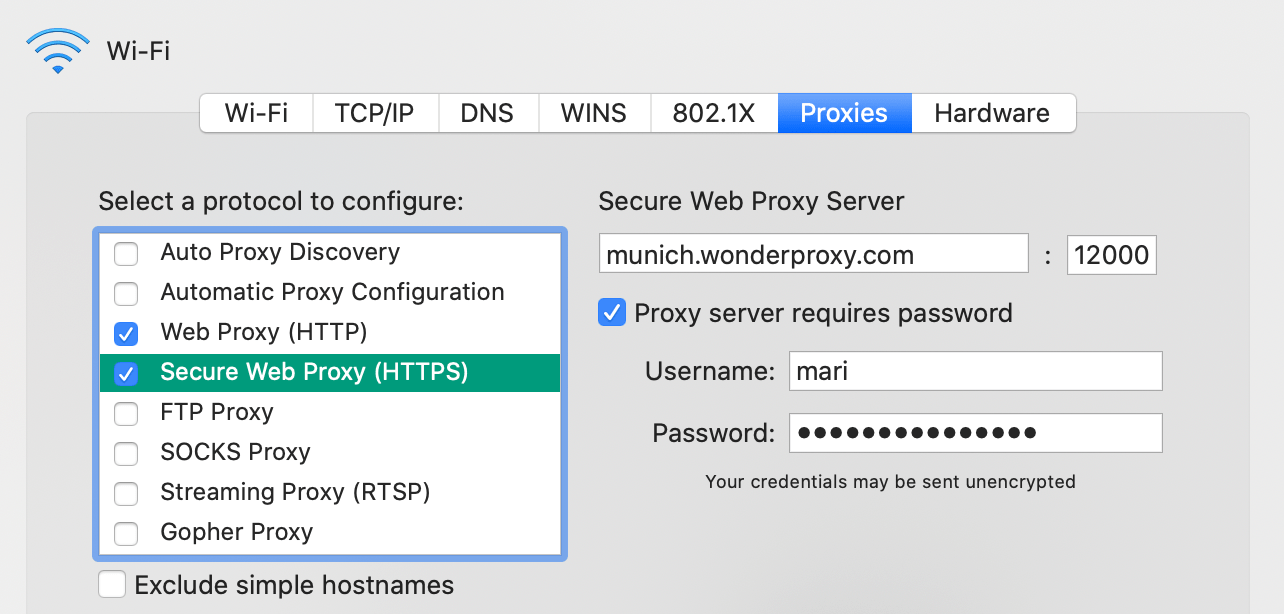Disable Proxy server requires password
This screenshot has height=614, width=1284.
pos(611,313)
